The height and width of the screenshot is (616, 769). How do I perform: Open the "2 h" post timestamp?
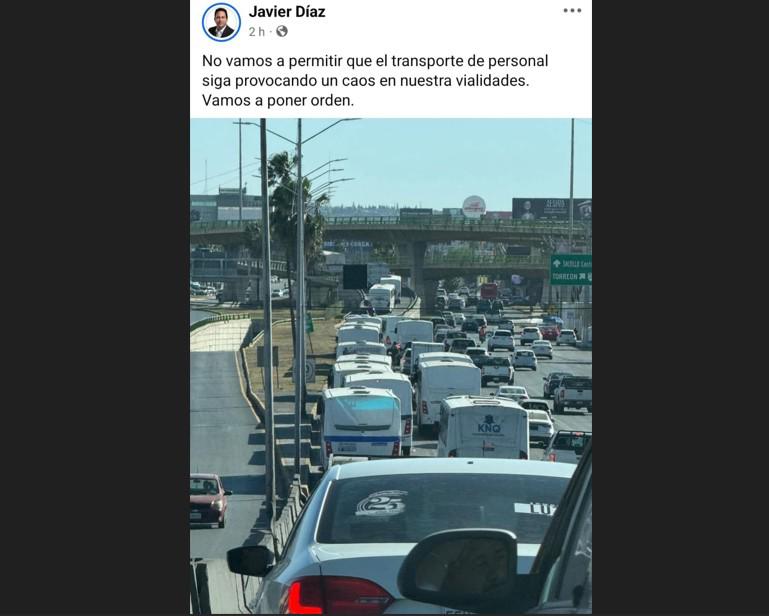click(x=256, y=32)
